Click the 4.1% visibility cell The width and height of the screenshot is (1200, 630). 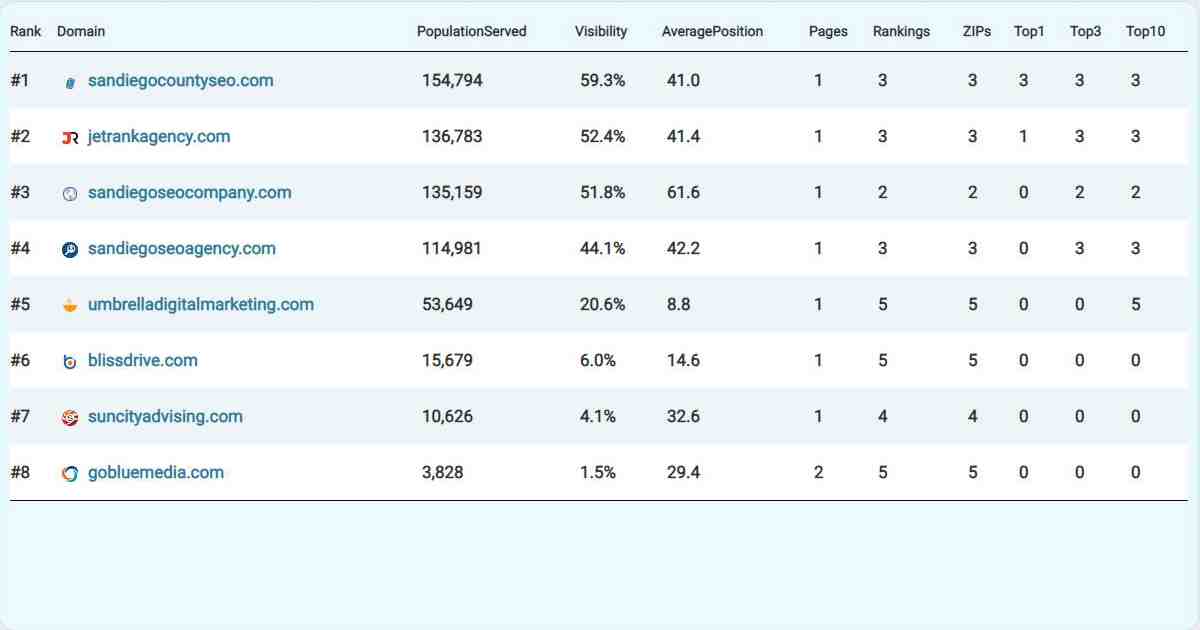(598, 417)
